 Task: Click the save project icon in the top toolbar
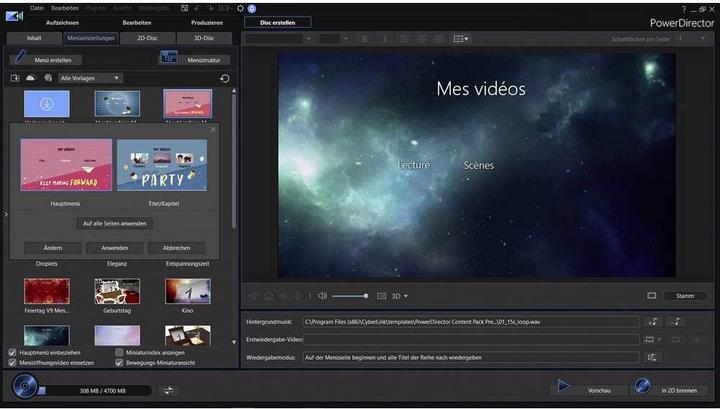pyautogui.click(x=184, y=8)
